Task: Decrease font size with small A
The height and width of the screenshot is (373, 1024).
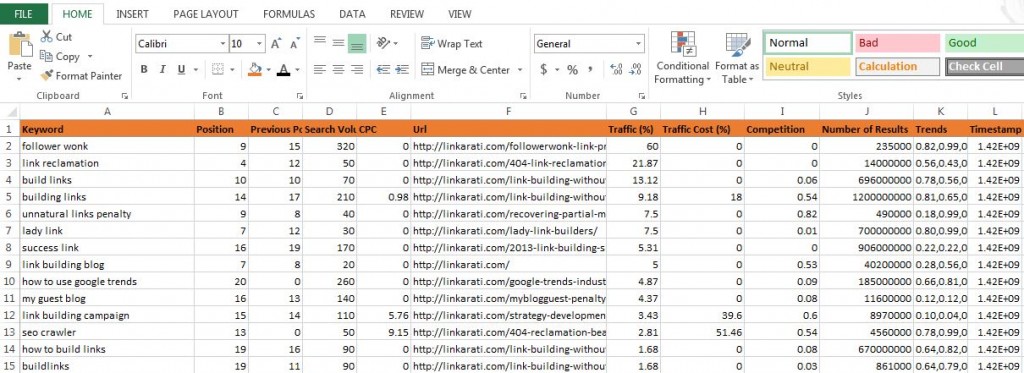Action: pyautogui.click(x=295, y=44)
